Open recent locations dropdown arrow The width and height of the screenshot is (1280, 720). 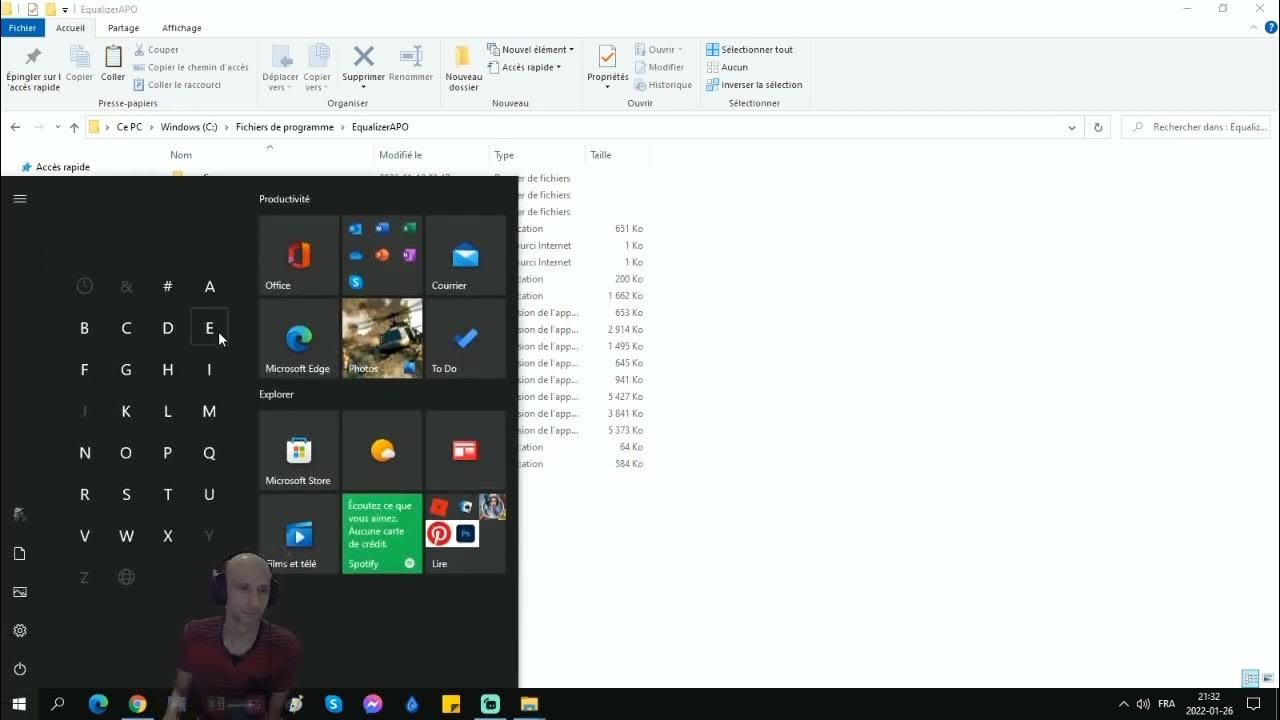click(x=56, y=127)
